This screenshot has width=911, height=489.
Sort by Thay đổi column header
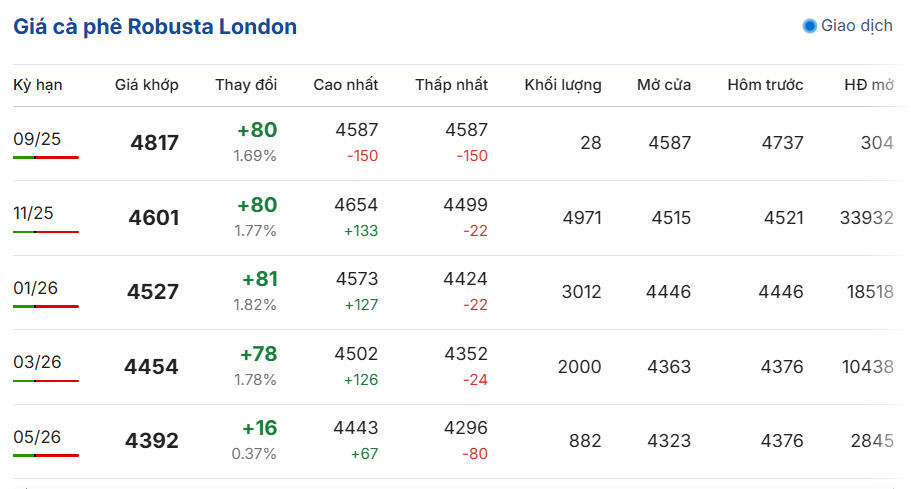coord(246,85)
